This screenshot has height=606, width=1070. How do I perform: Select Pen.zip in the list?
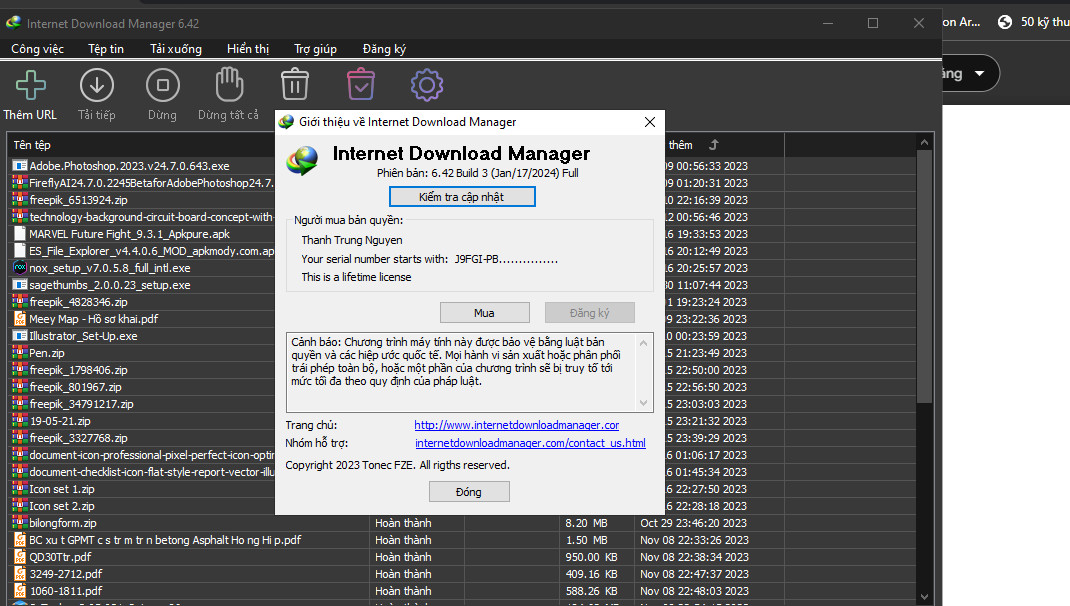click(x=47, y=353)
